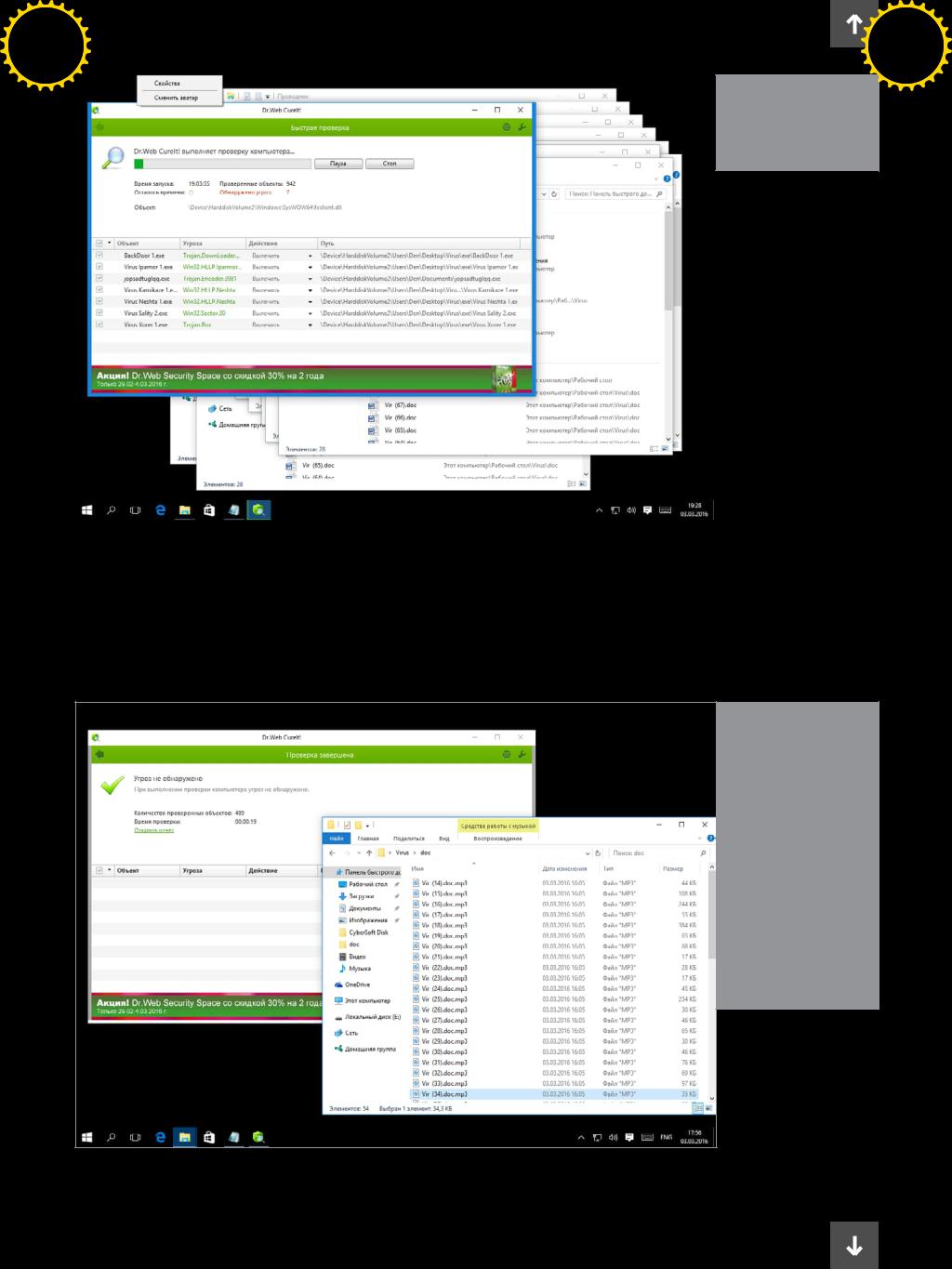Toggle checkbox for Virus Sality 2.exe row
This screenshot has height=1269, width=952.
pos(99,313)
